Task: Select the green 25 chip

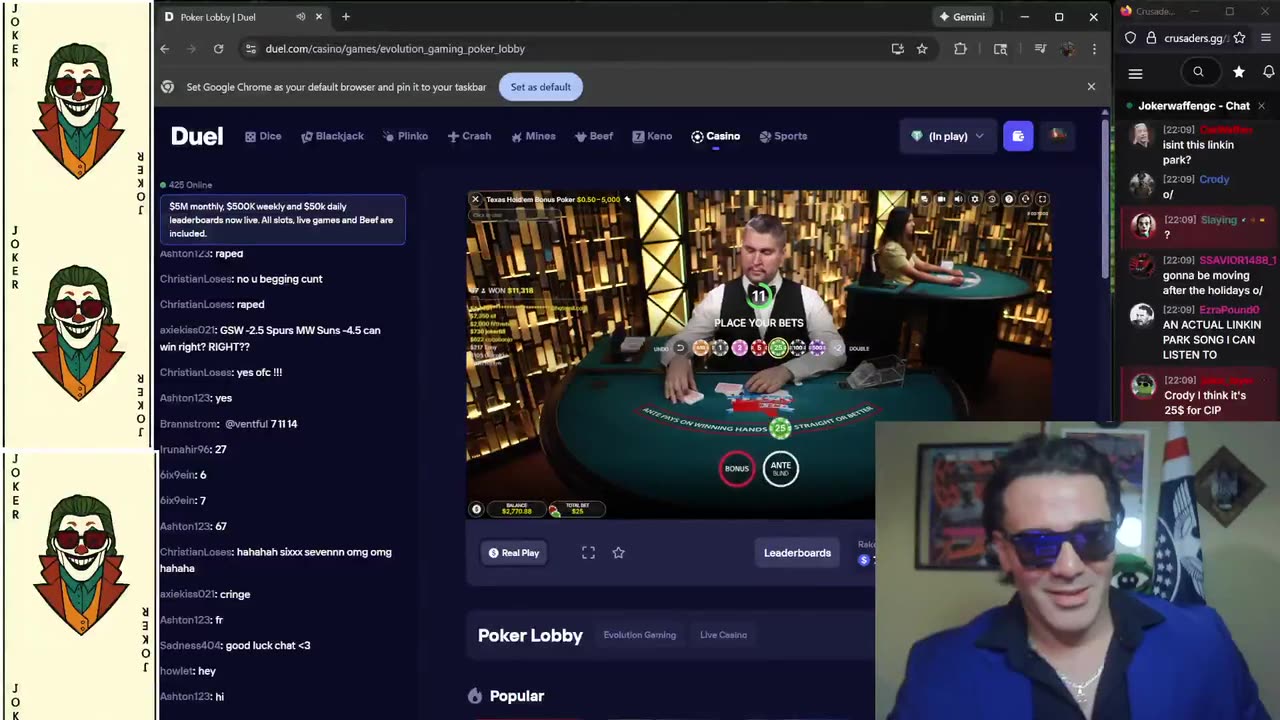Action: pos(778,348)
